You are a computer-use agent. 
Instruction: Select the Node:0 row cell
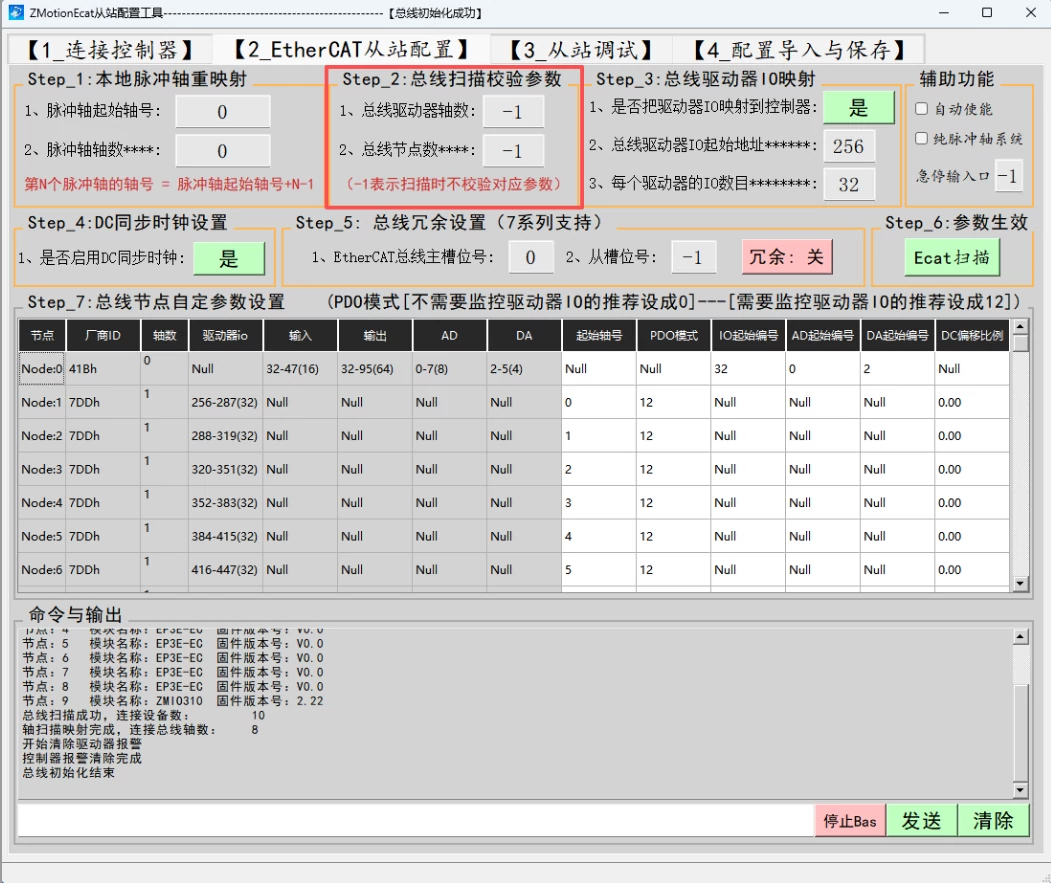tap(42, 369)
